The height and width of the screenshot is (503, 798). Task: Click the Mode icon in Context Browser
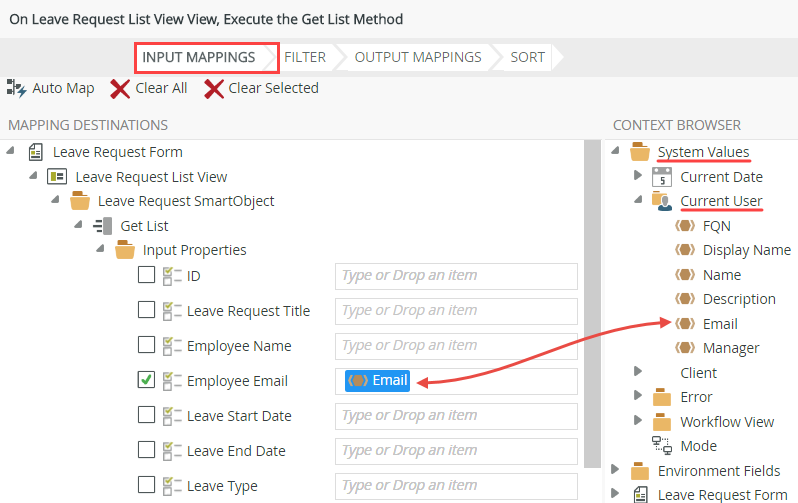click(662, 445)
